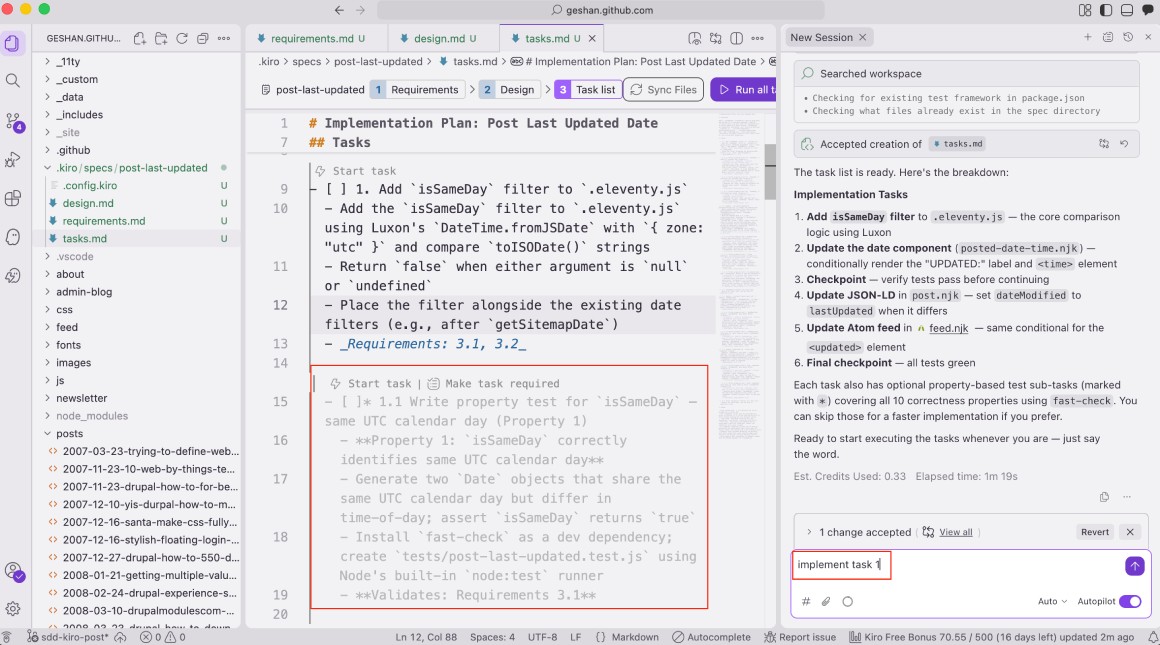Send the chat message with the purple arrow
Image resolution: width=1160 pixels, height=645 pixels.
(x=1134, y=566)
